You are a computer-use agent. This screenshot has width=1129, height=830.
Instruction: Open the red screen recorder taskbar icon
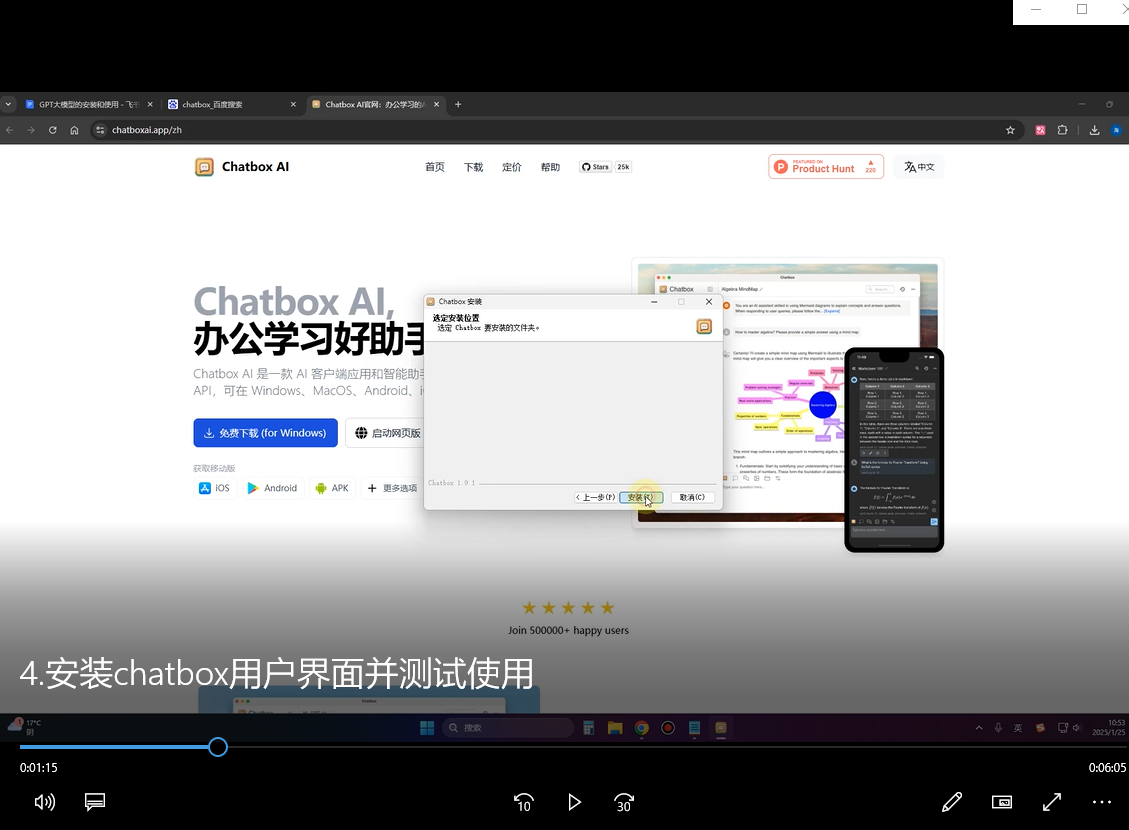pyautogui.click(x=668, y=728)
